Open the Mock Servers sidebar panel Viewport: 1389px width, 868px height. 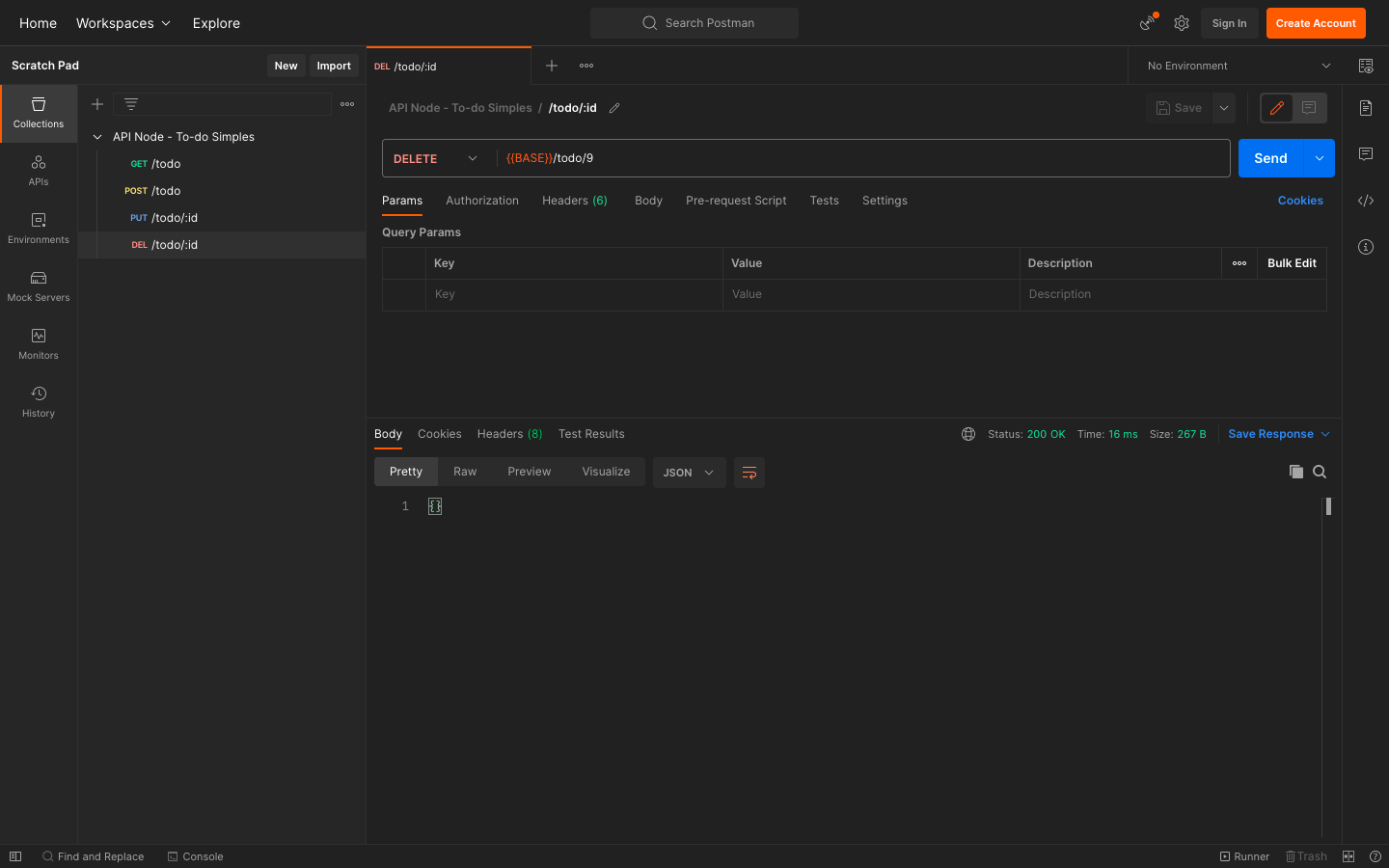(x=39, y=286)
